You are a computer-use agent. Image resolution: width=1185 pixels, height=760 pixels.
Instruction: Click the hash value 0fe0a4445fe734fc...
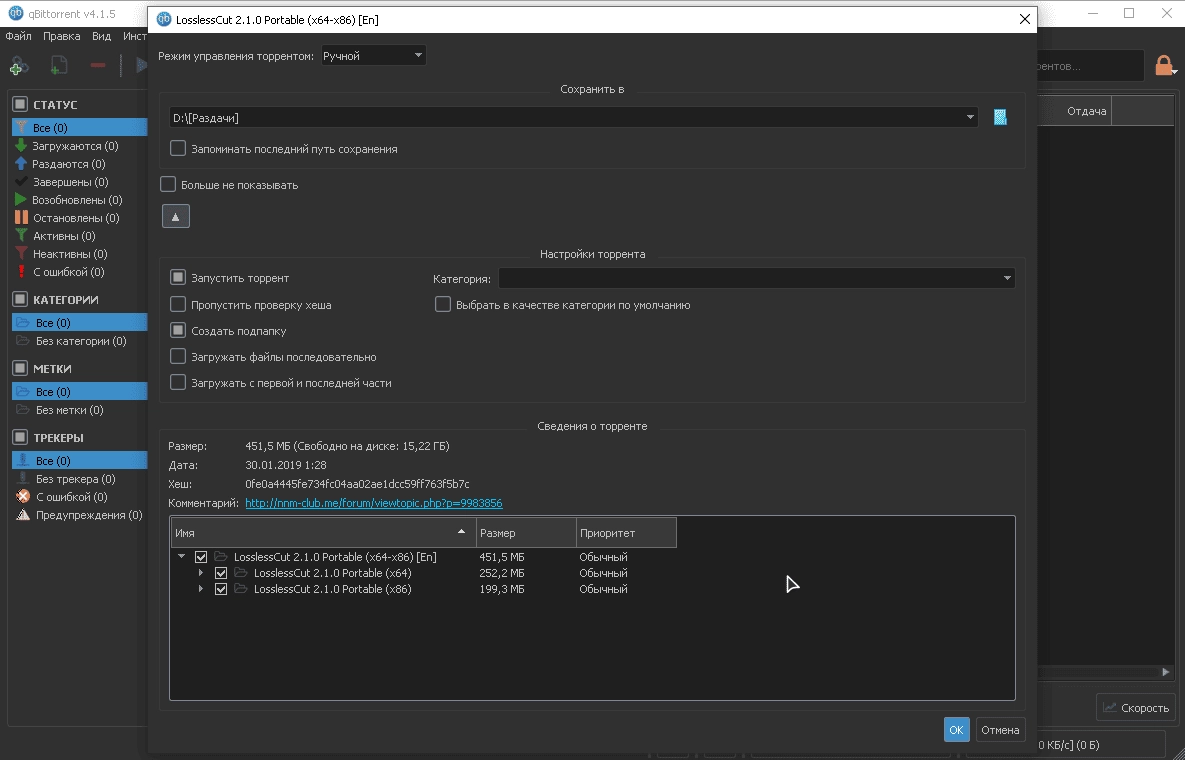coord(357,484)
